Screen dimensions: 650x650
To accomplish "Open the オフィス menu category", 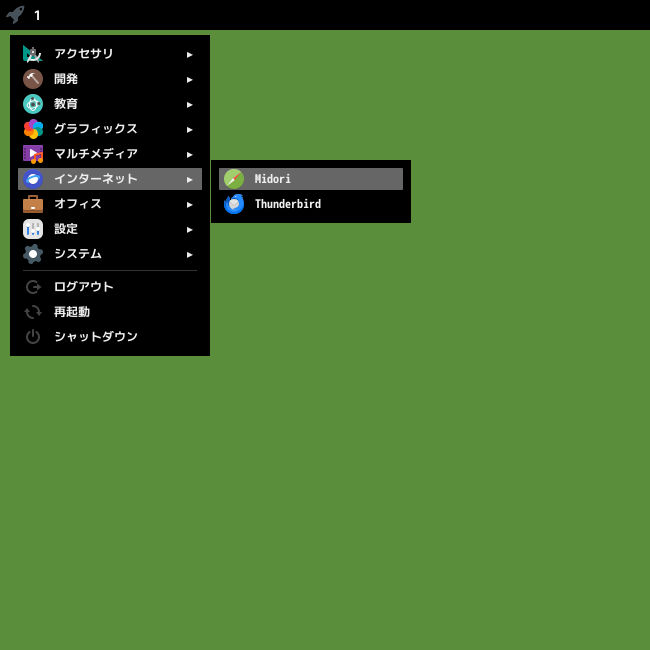I will coord(110,204).
